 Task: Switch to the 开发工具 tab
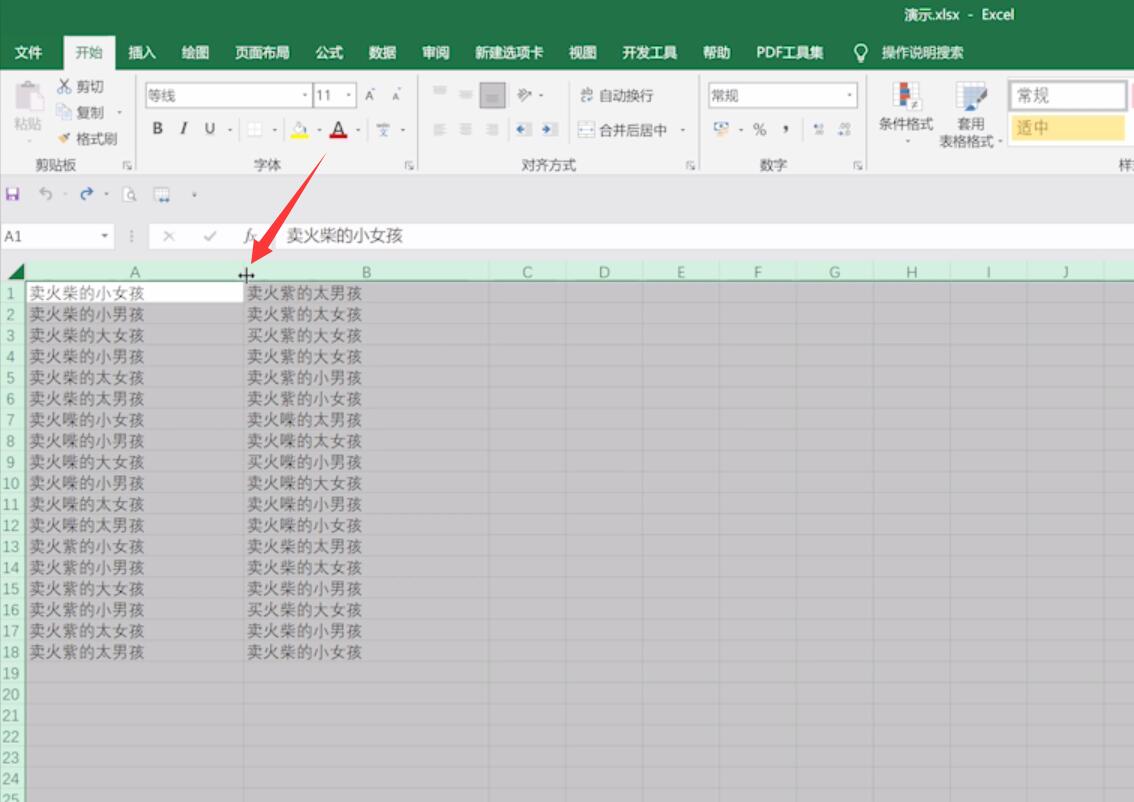(x=649, y=52)
